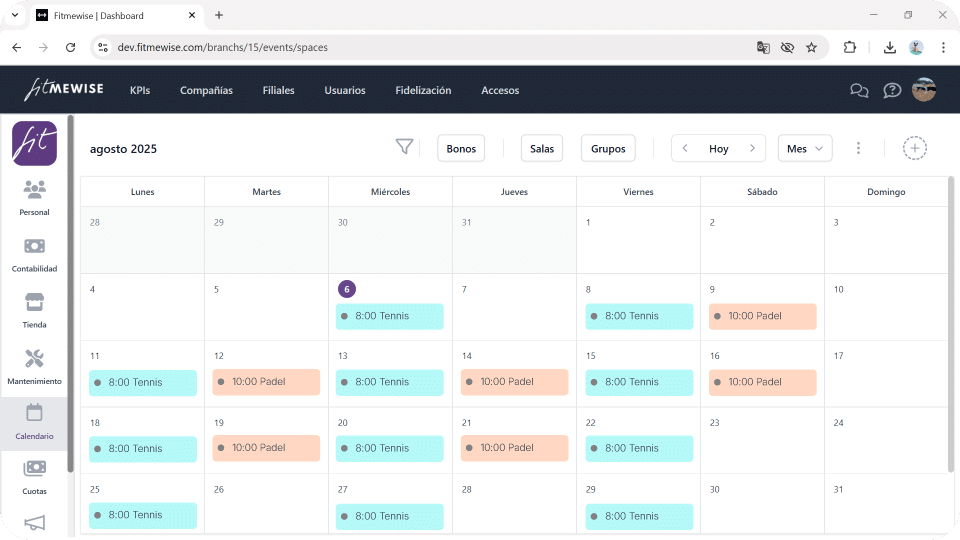The height and width of the screenshot is (540, 960).
Task: Open the browser downloads icon
Action: 890,47
